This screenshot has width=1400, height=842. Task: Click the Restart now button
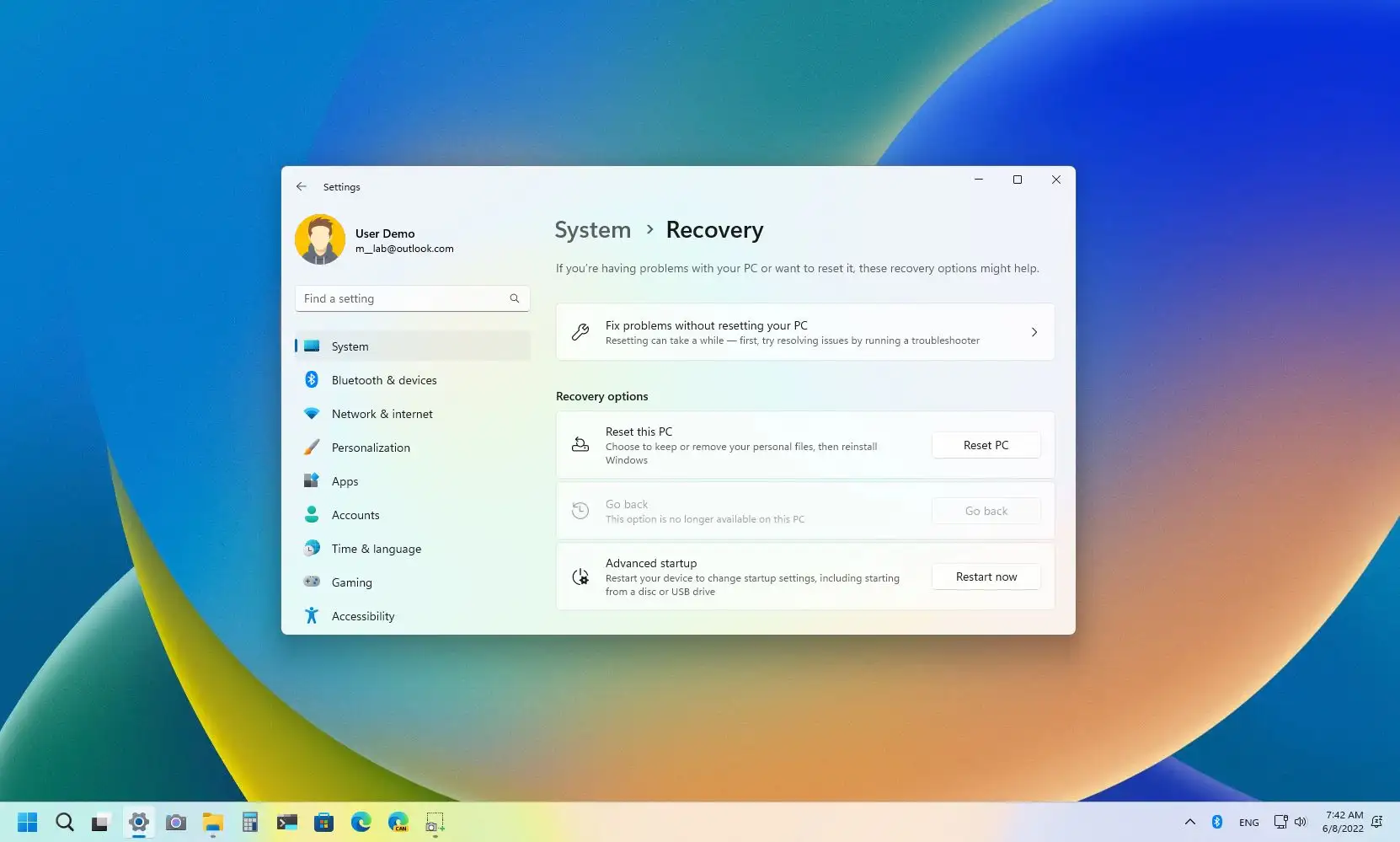[x=986, y=577]
